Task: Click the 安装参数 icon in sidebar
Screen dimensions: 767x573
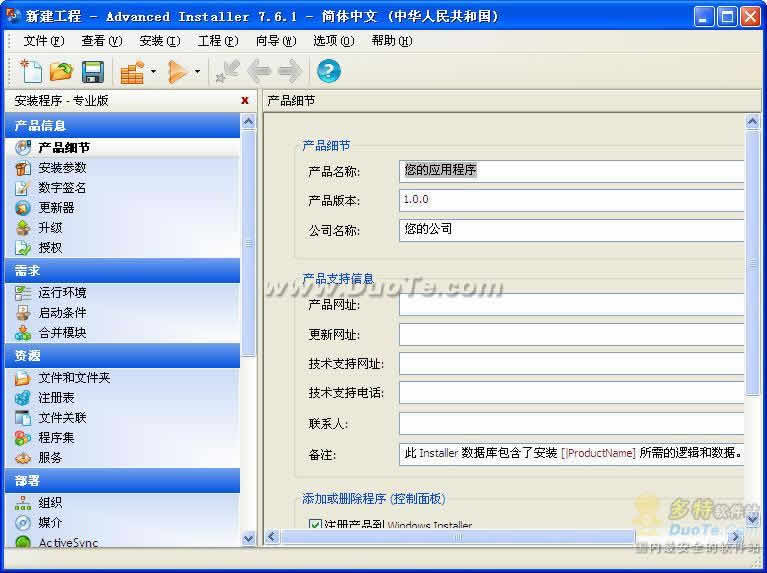Action: click(x=23, y=168)
